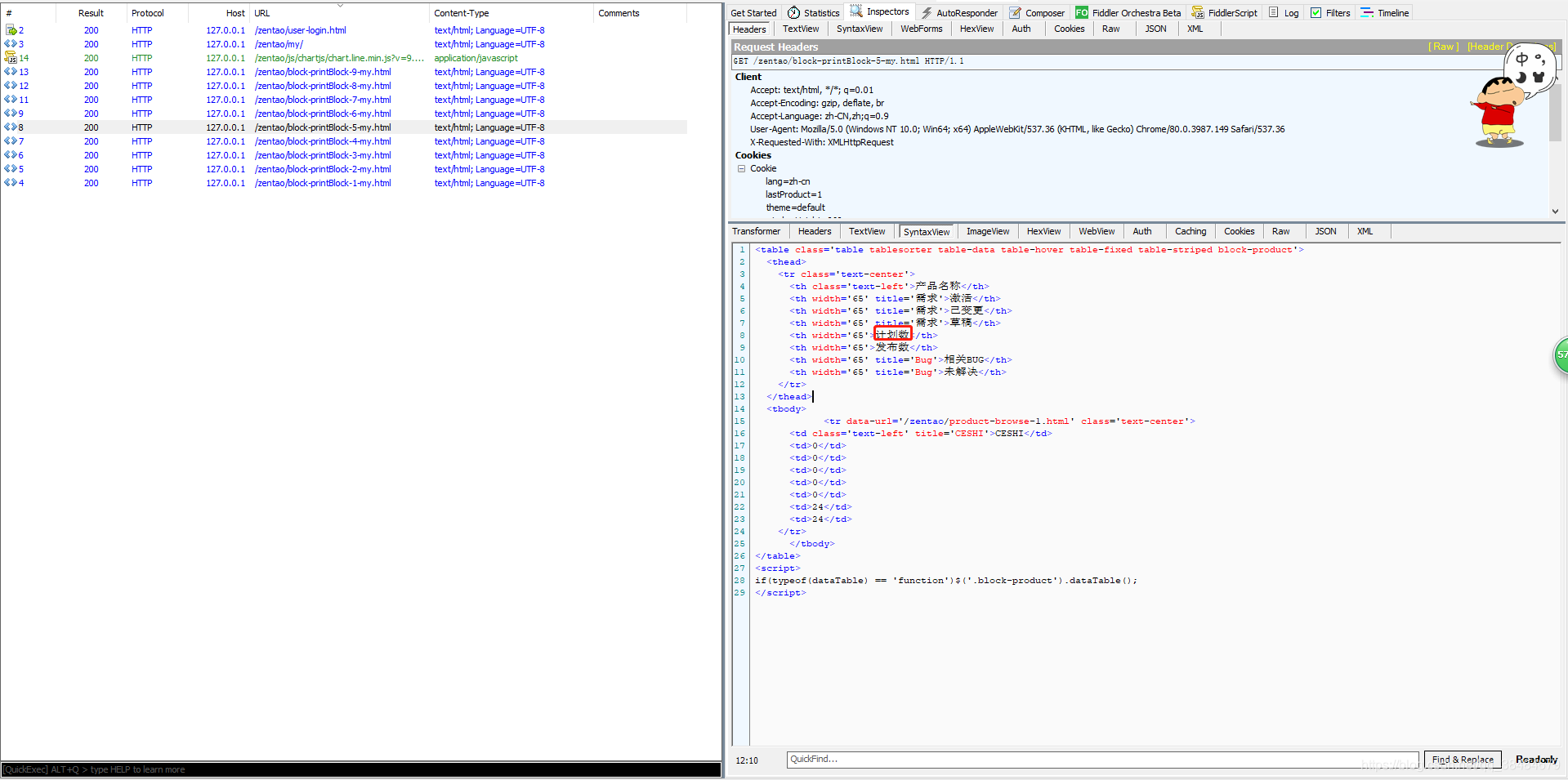Click lastProduct=1 cookie entry

point(793,194)
